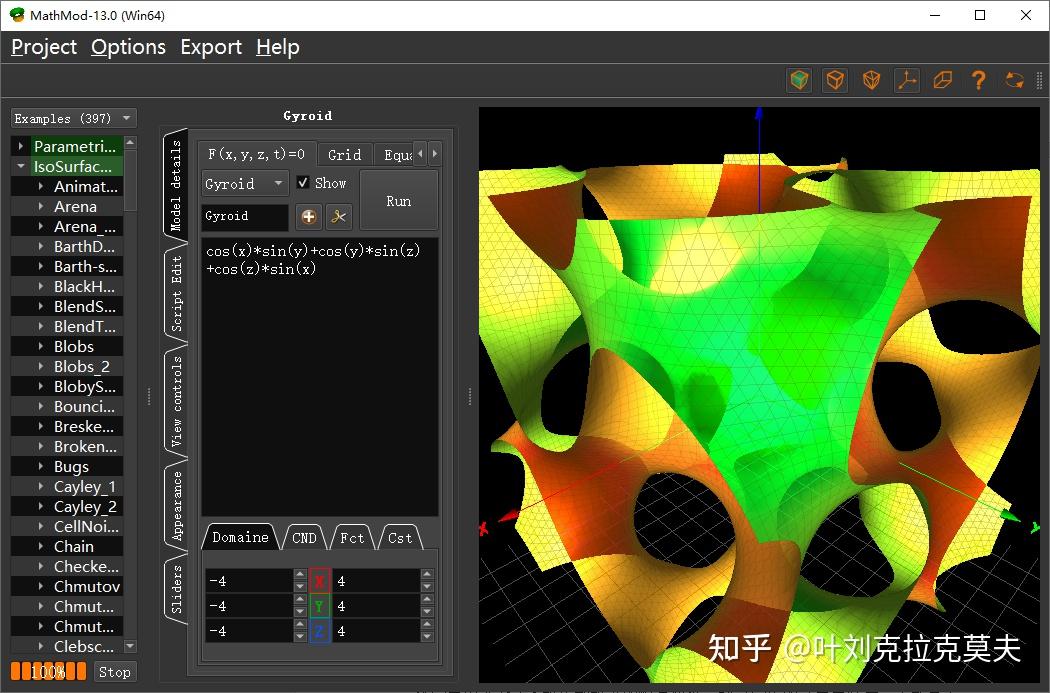The width and height of the screenshot is (1050, 693).
Task: Open the Export menu
Action: click(x=211, y=47)
